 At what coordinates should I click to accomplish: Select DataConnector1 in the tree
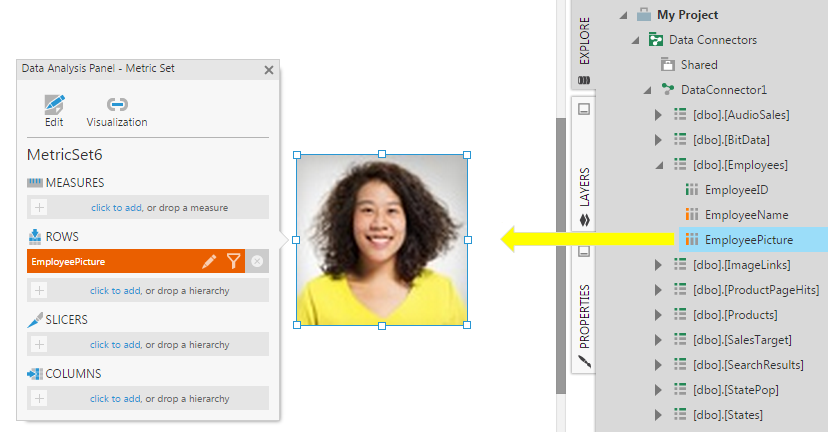point(723,90)
